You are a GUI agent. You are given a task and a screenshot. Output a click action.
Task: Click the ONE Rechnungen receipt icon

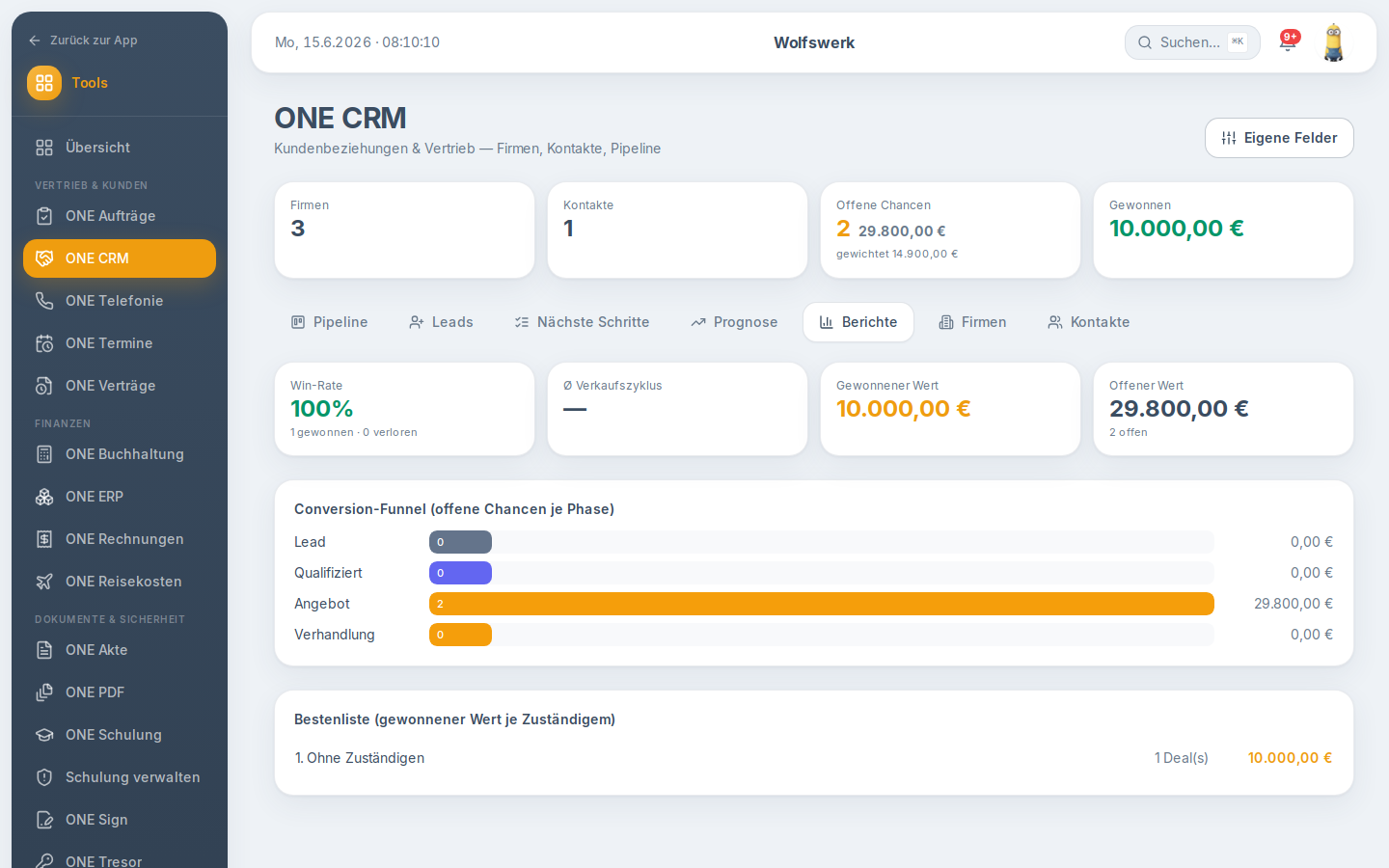tap(44, 539)
